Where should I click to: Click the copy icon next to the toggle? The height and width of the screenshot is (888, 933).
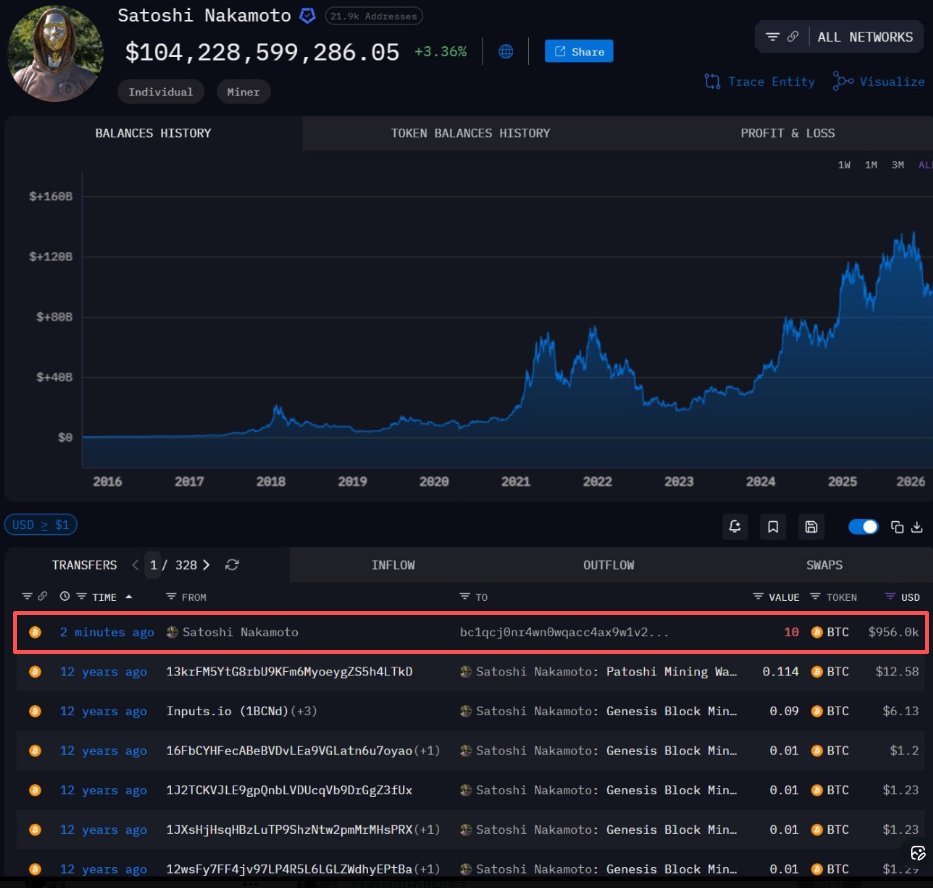897,527
